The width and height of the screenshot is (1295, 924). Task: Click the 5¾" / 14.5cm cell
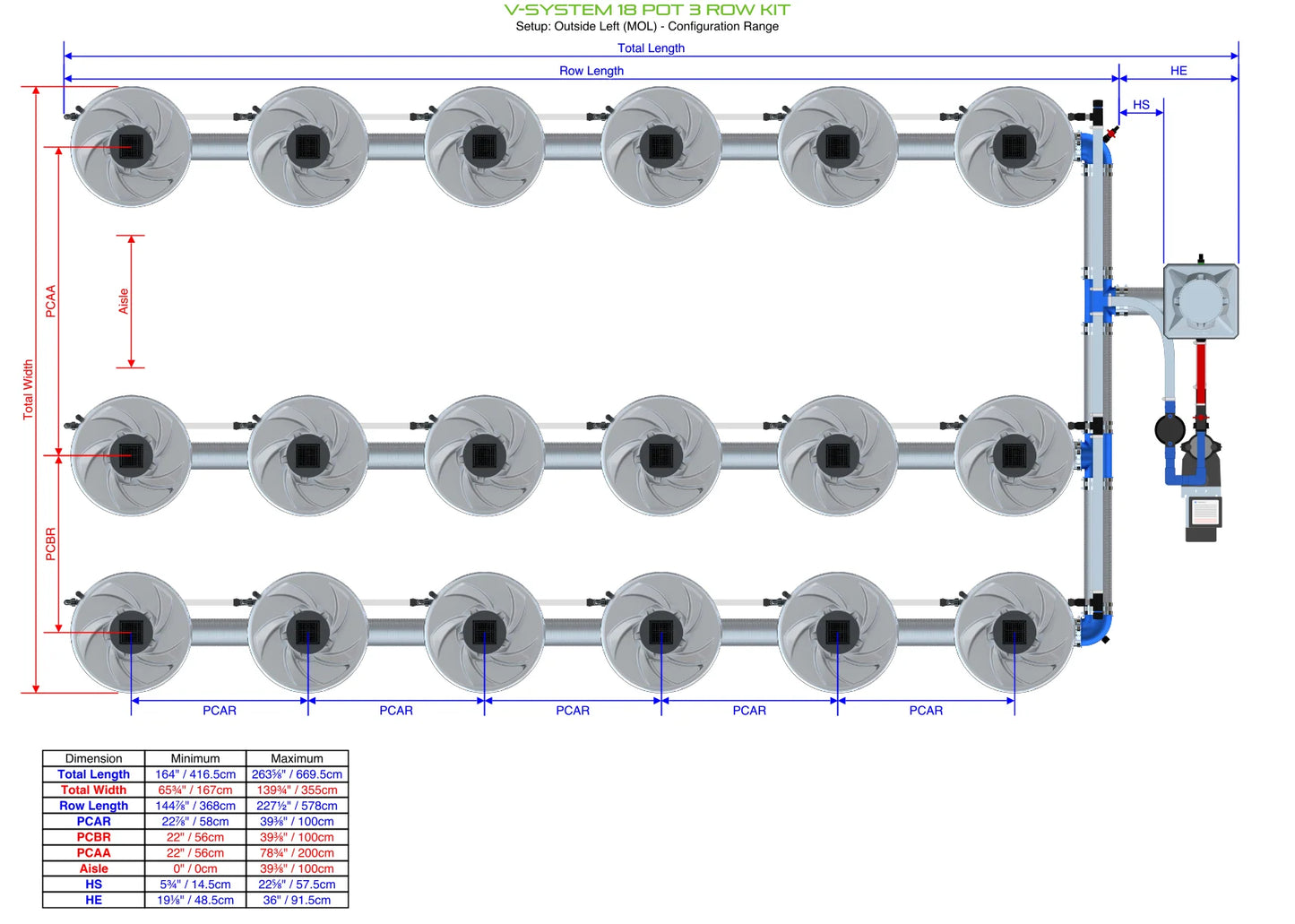pyautogui.click(x=195, y=885)
